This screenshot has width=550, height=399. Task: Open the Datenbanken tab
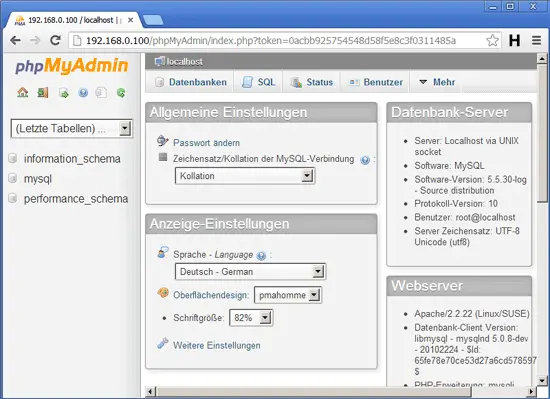point(190,82)
